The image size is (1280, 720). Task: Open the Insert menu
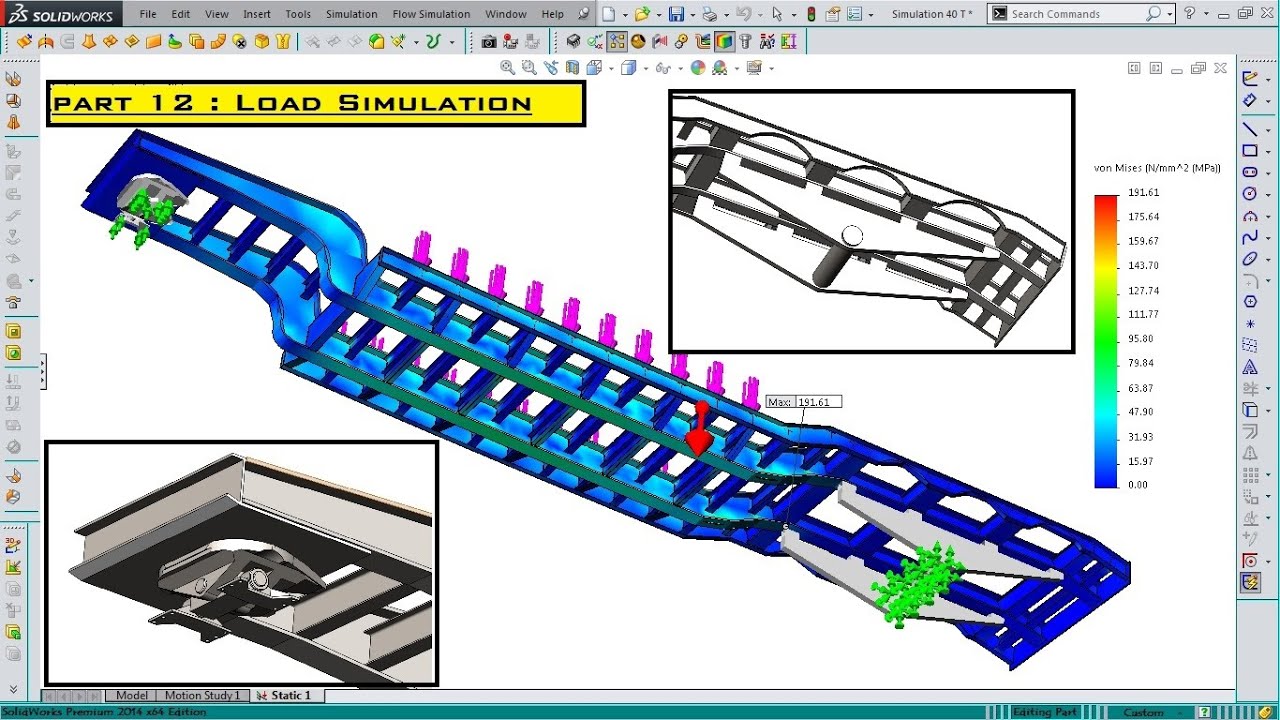[x=257, y=14]
